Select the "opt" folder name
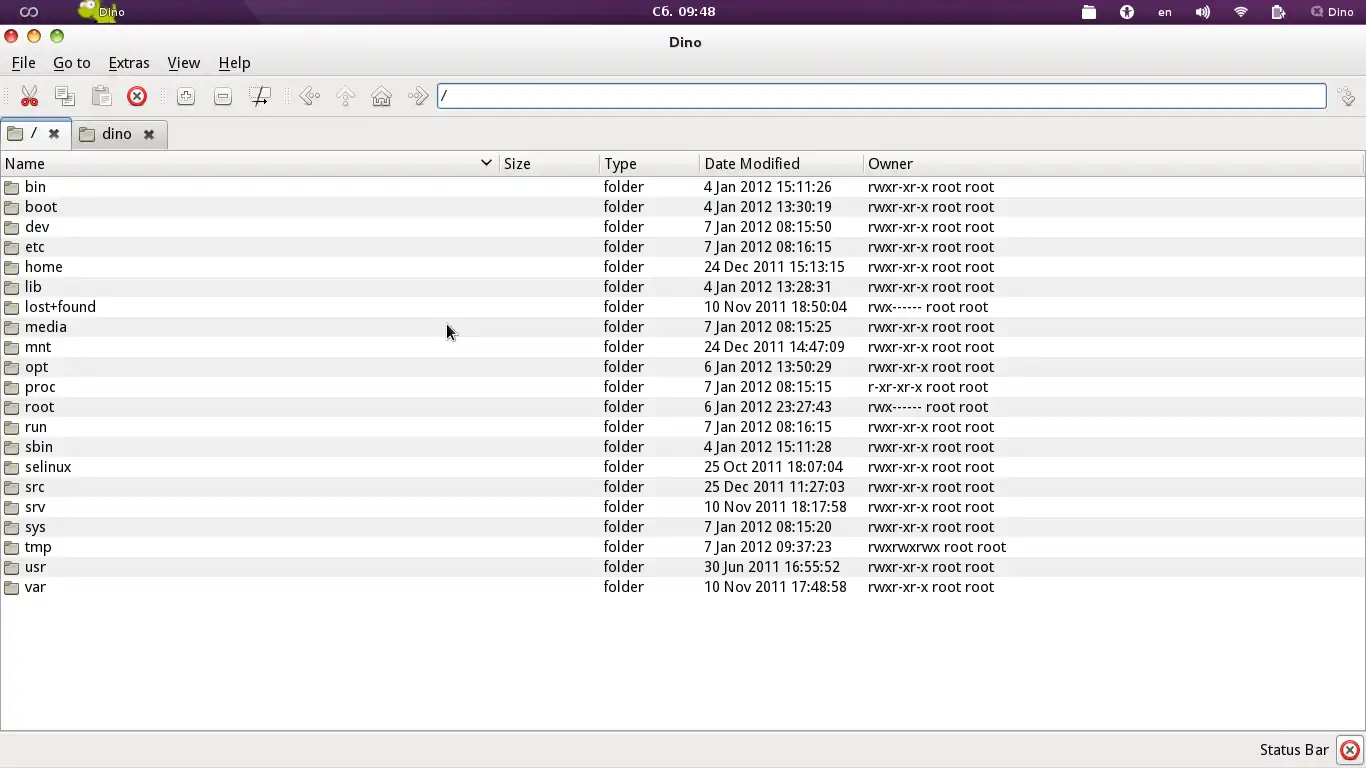Viewport: 1366px width, 768px height. [x=36, y=367]
